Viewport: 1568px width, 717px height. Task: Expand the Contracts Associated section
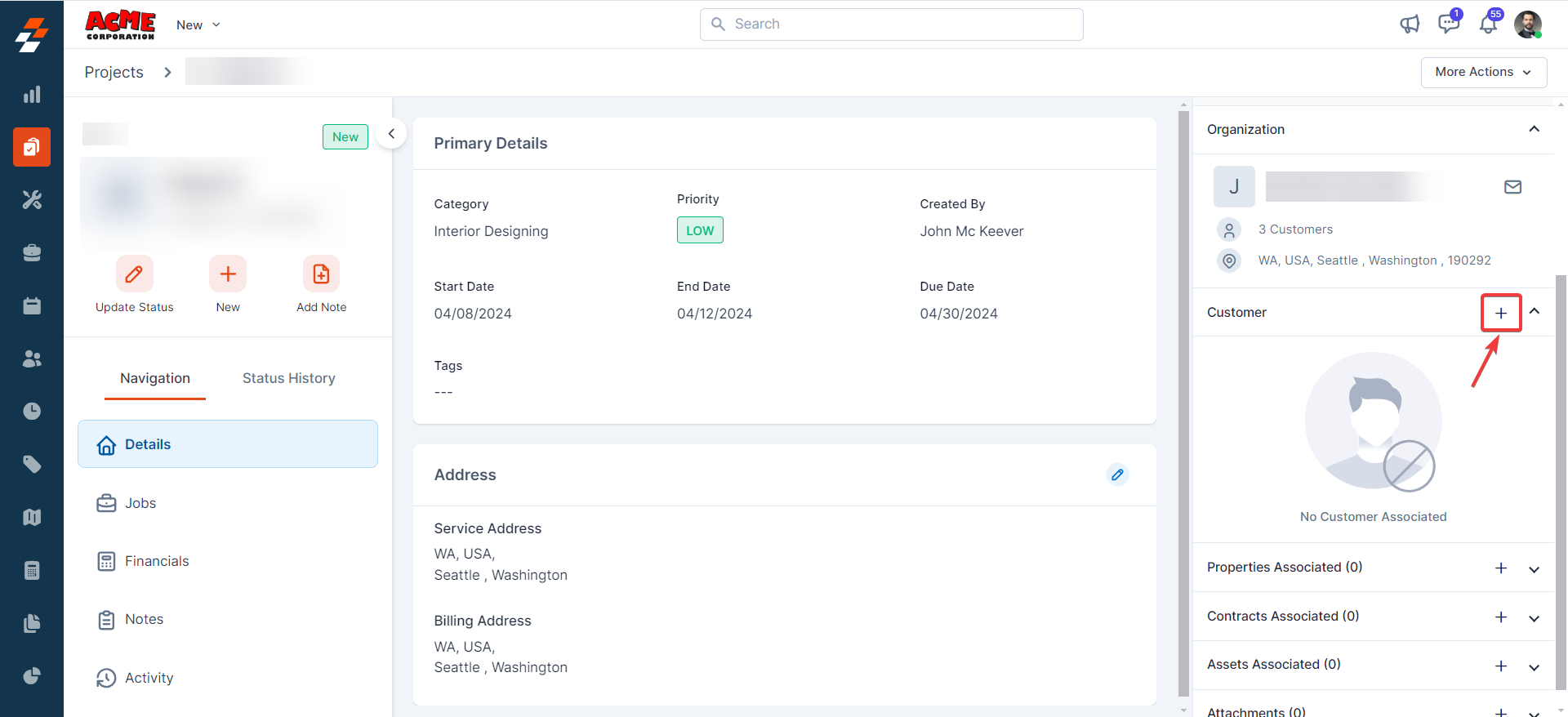pyautogui.click(x=1534, y=618)
